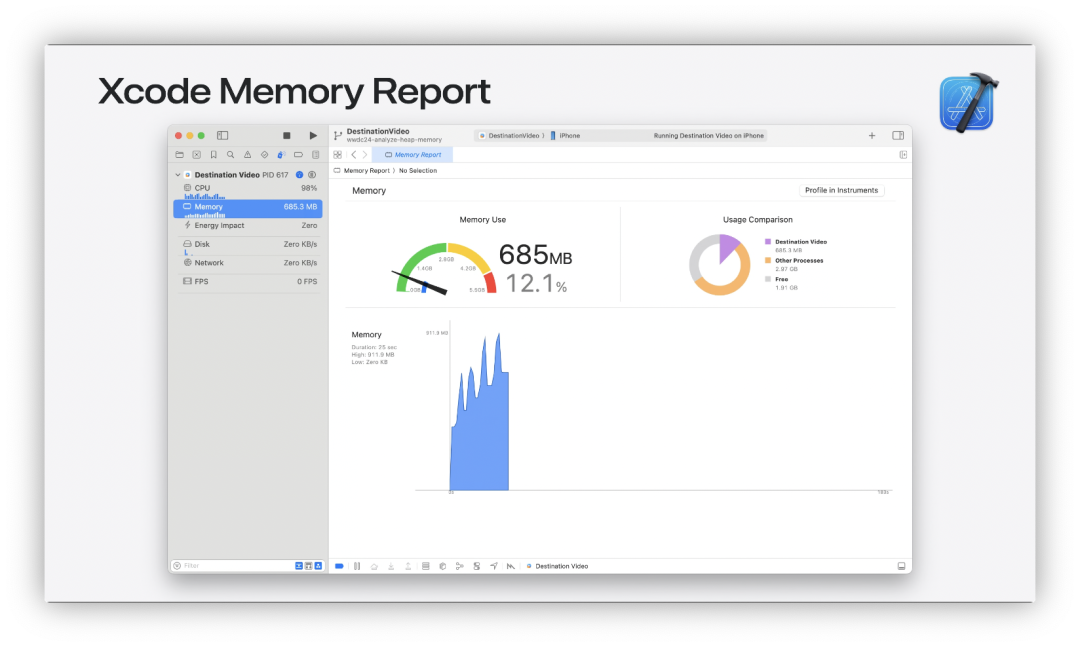Viewport: 1080px width, 647px height.
Task: Collapse the Destination Video process tree
Action: pyautogui.click(x=178, y=175)
